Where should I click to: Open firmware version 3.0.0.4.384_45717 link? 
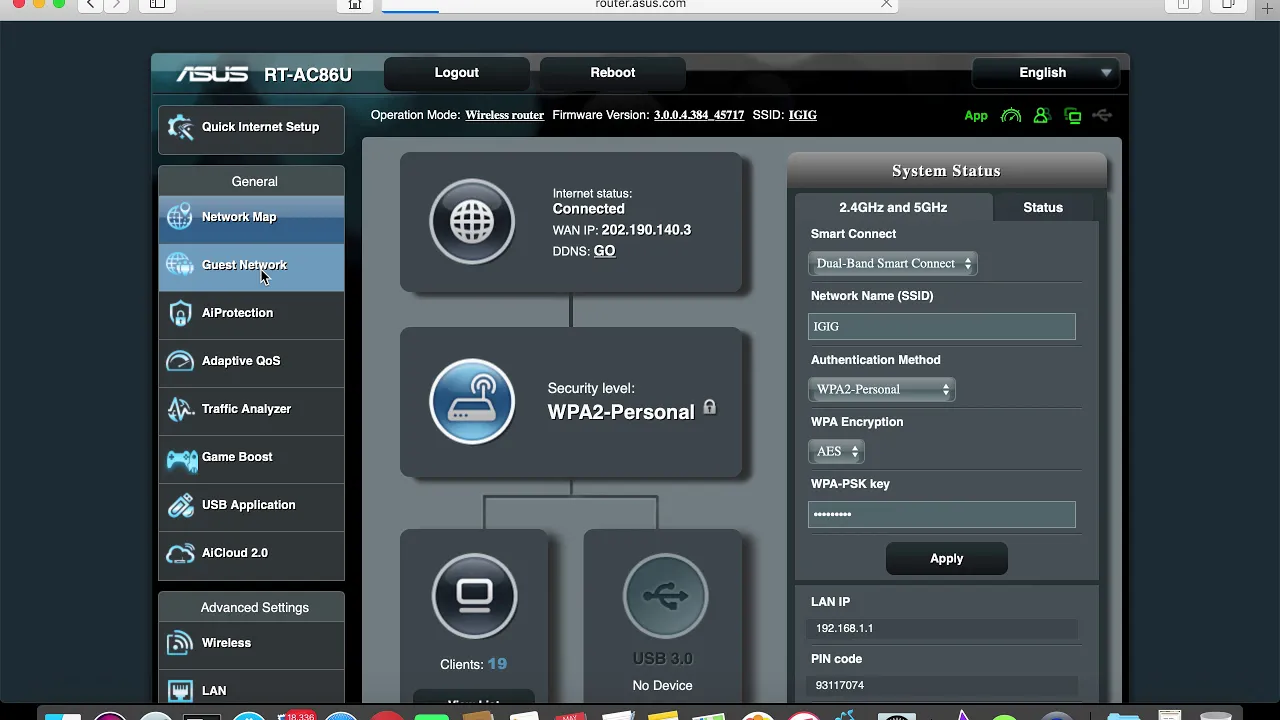[x=699, y=115]
